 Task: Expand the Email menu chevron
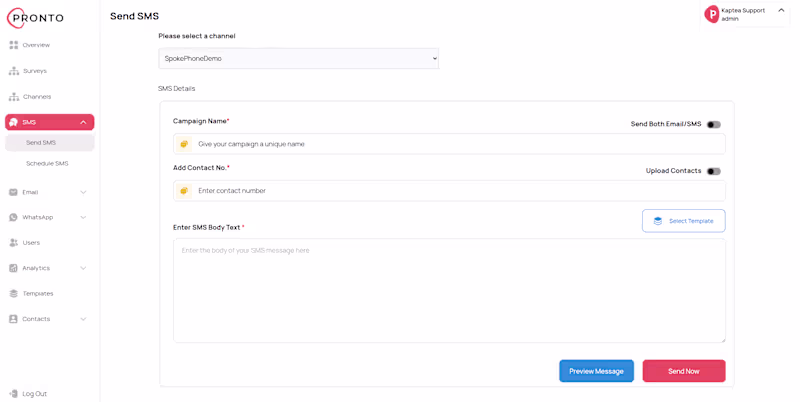coord(83,192)
